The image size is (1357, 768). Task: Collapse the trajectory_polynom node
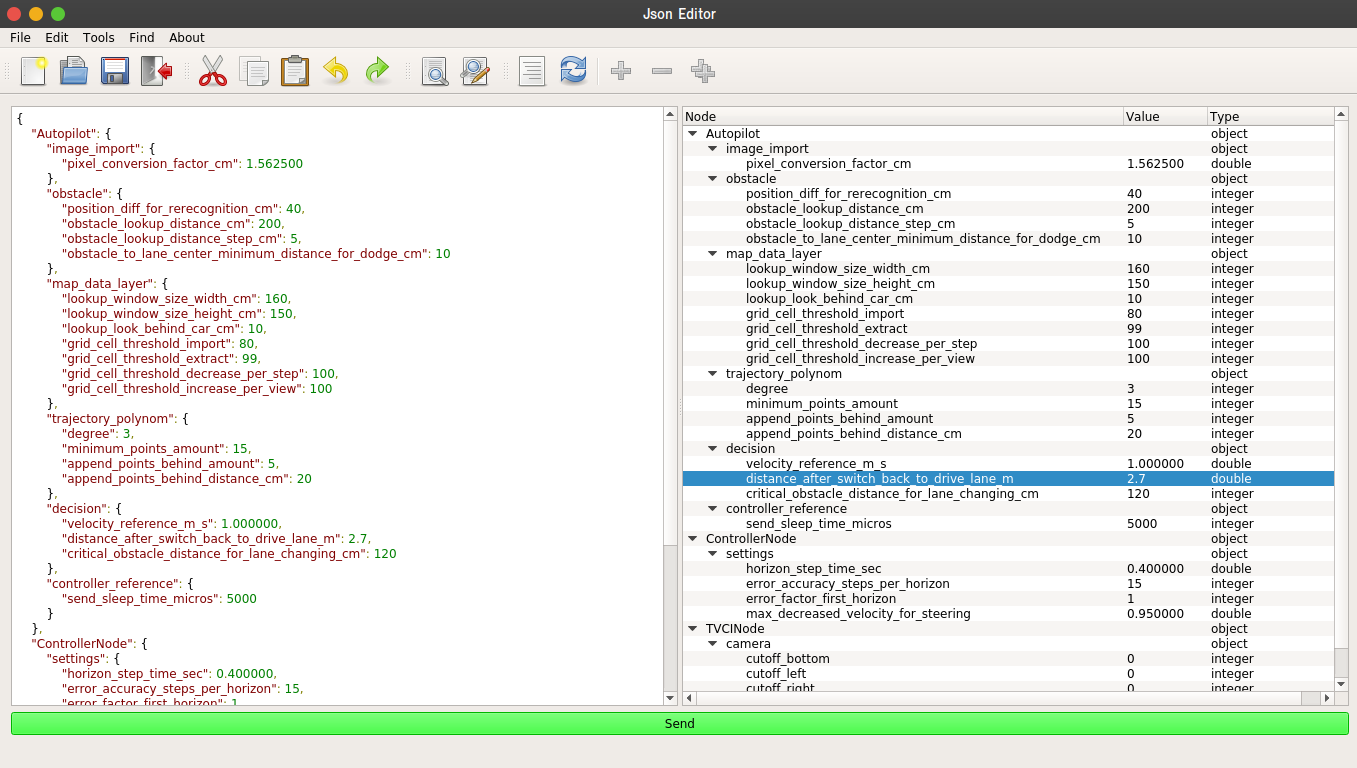pyautogui.click(x=712, y=373)
